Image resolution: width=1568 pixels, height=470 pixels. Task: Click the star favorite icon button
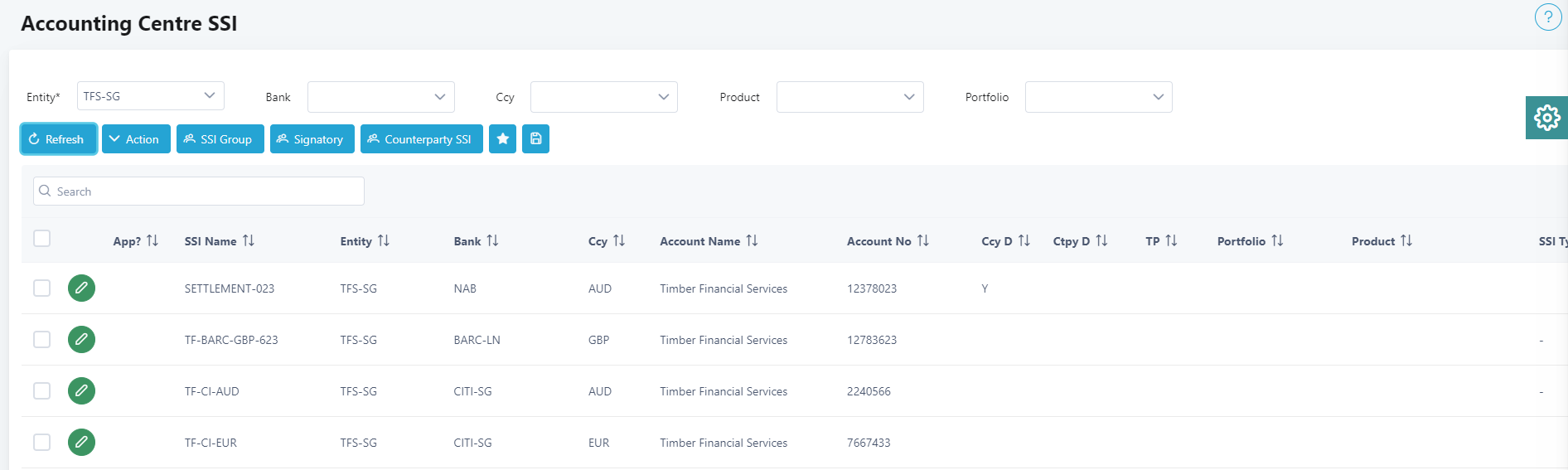pos(502,139)
